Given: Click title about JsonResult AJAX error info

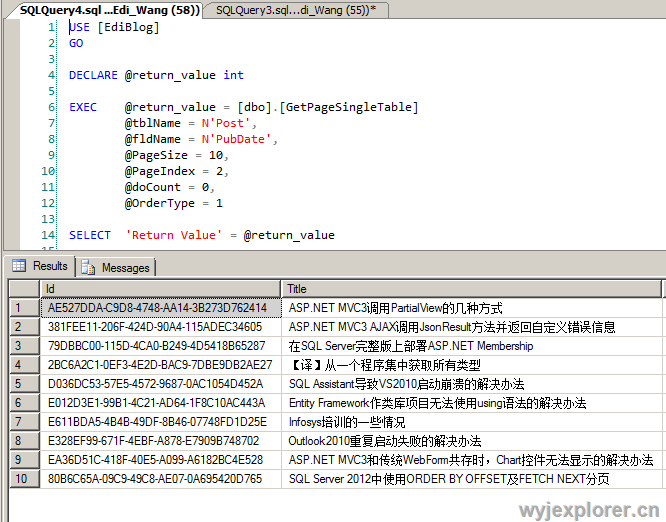Looking at the screenshot, I should pos(471,327).
